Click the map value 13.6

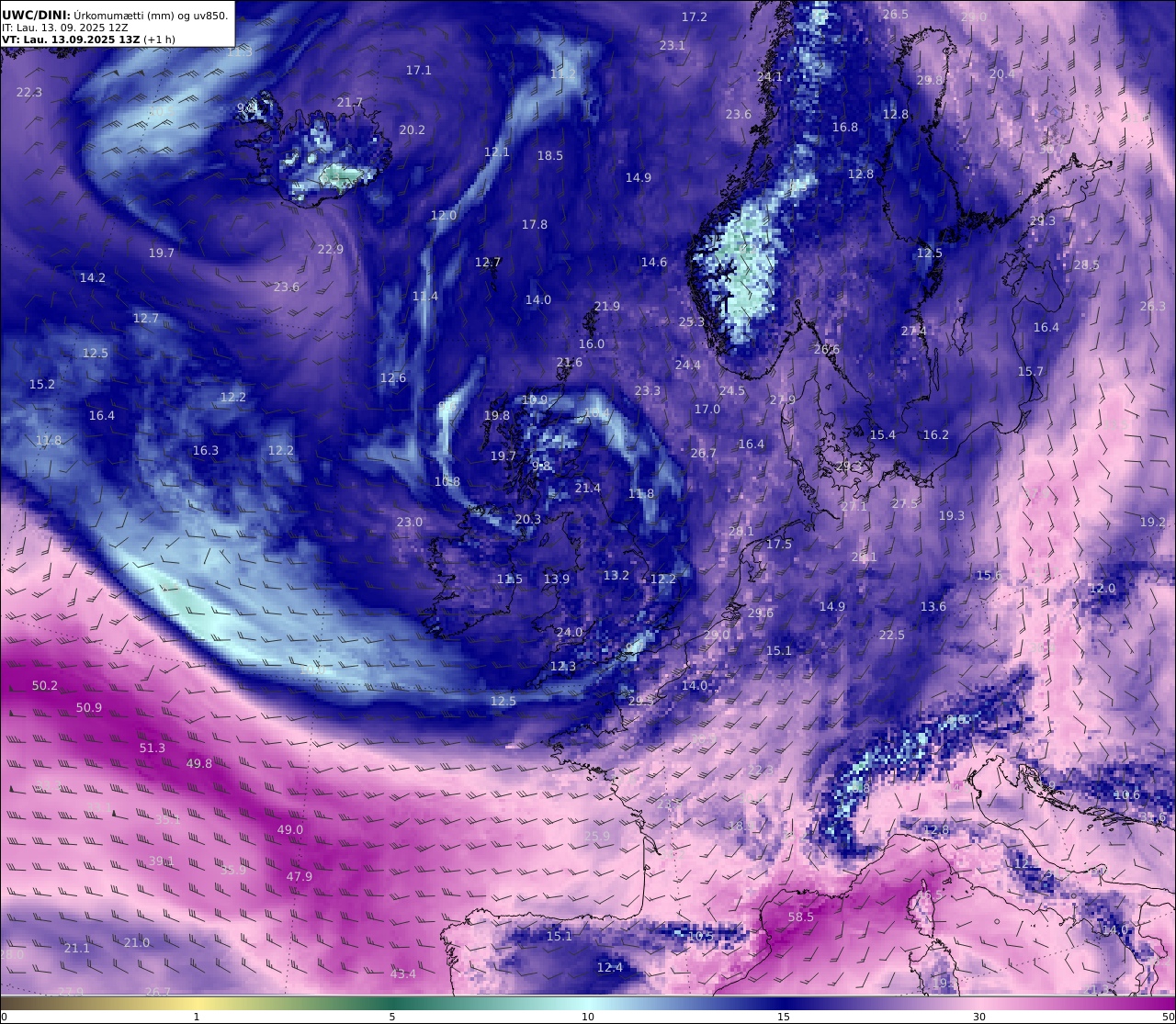click(933, 606)
